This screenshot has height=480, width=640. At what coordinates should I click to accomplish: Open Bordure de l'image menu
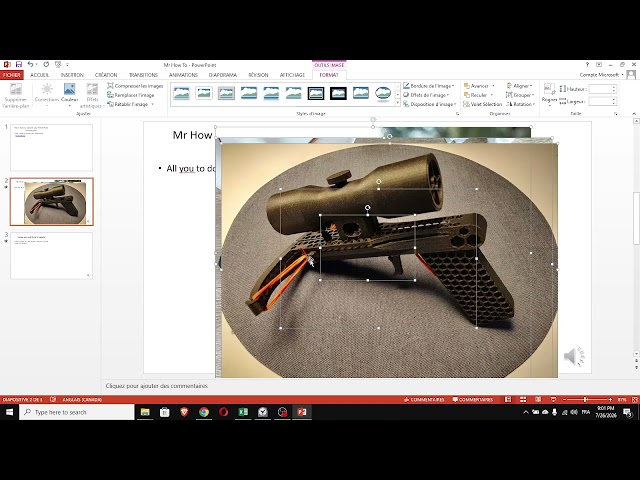pyautogui.click(x=429, y=86)
